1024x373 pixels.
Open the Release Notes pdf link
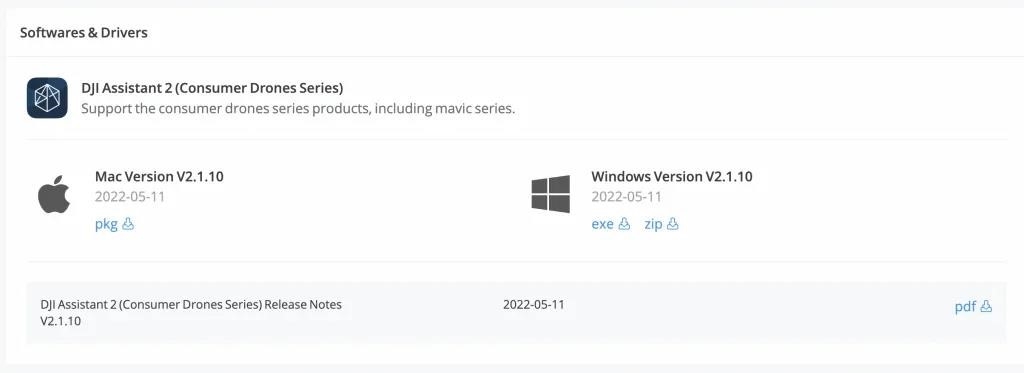click(x=965, y=307)
